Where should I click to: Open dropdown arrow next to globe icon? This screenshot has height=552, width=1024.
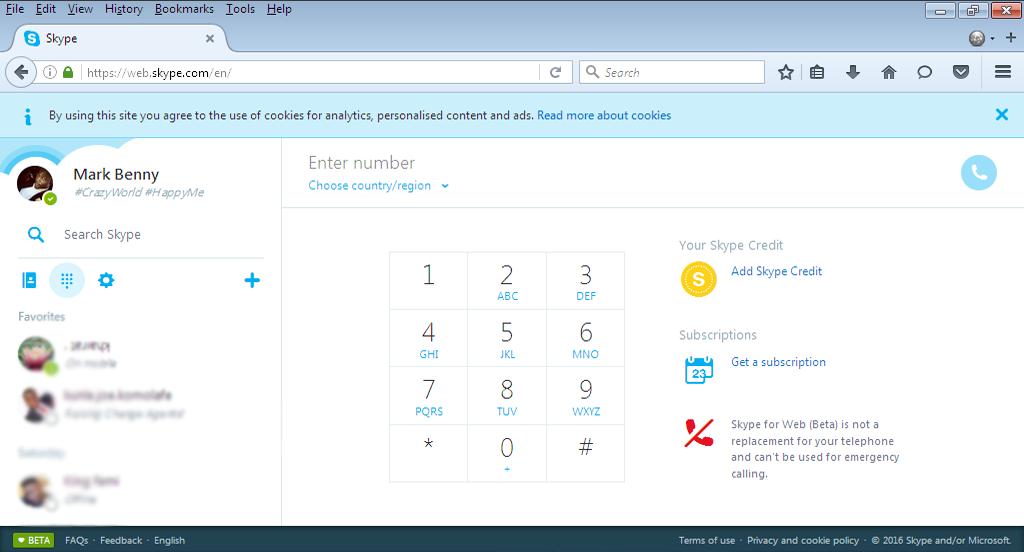click(993, 39)
